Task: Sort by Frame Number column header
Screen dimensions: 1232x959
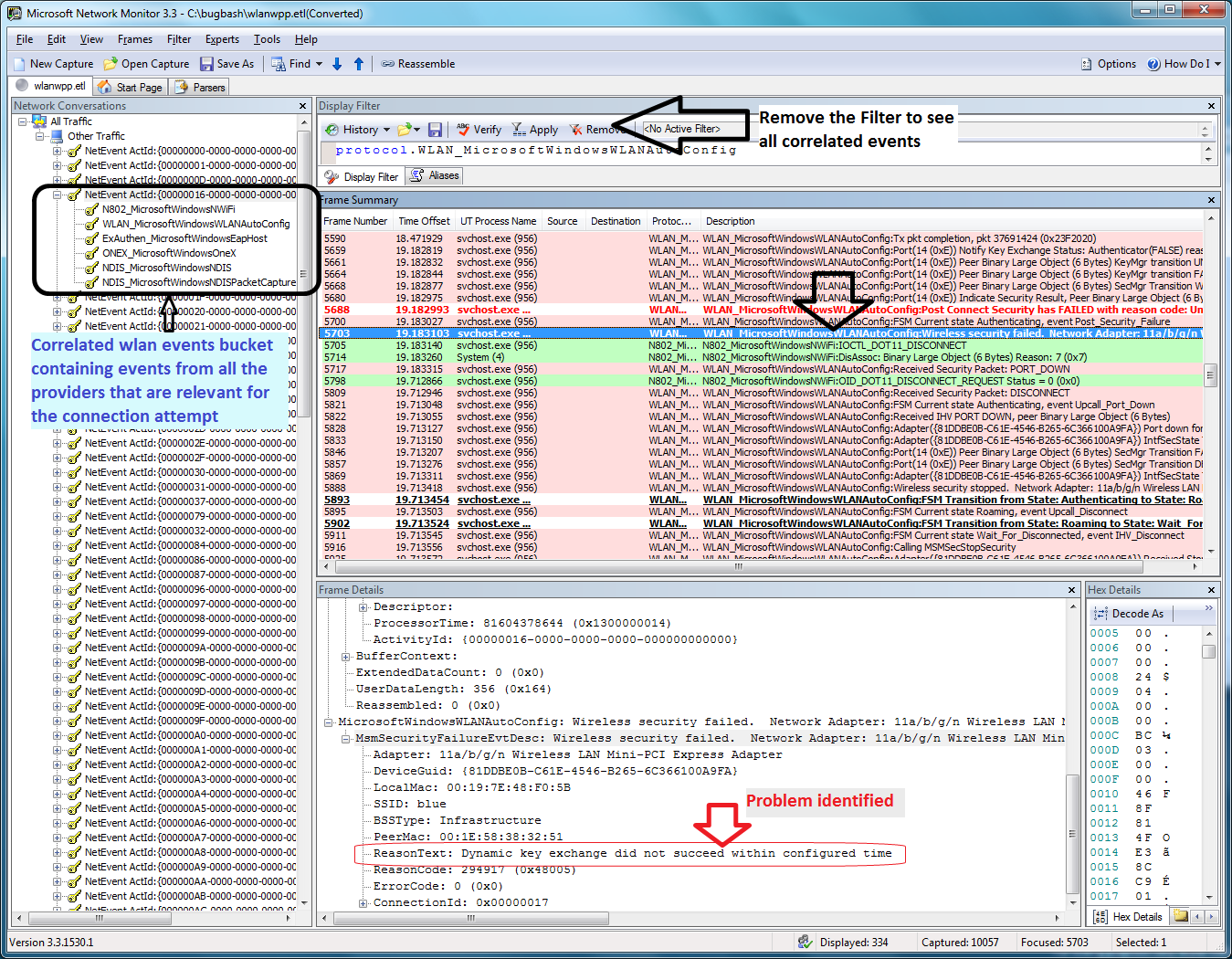Action: tap(355, 221)
